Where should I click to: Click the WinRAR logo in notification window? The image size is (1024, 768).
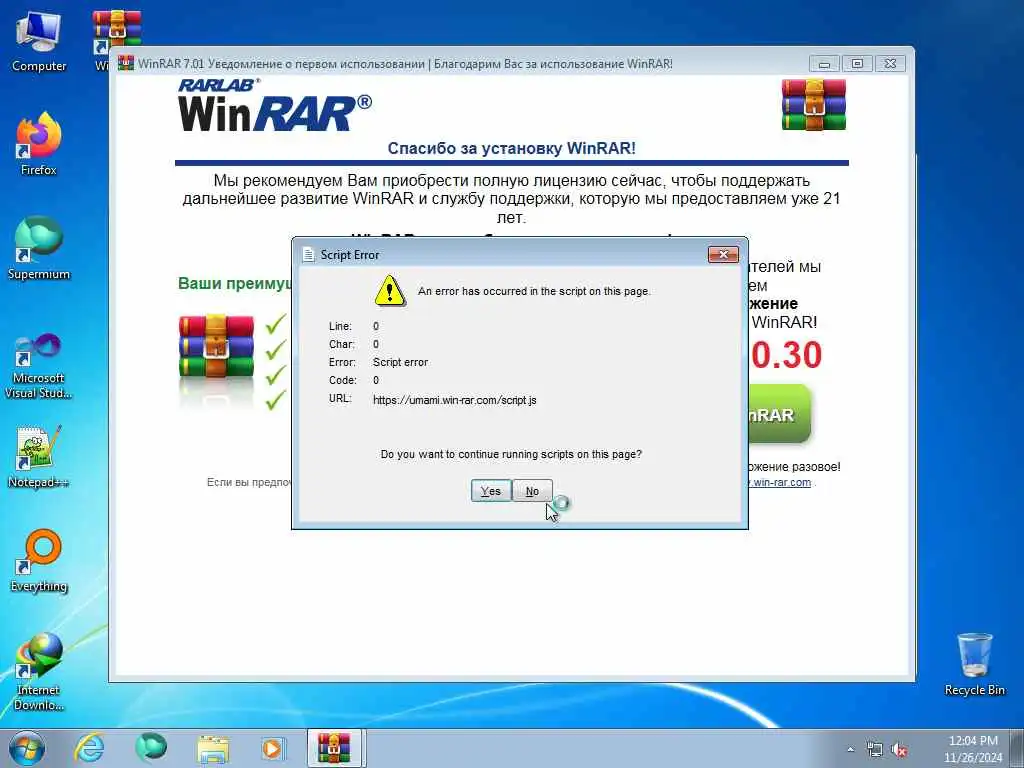274,104
